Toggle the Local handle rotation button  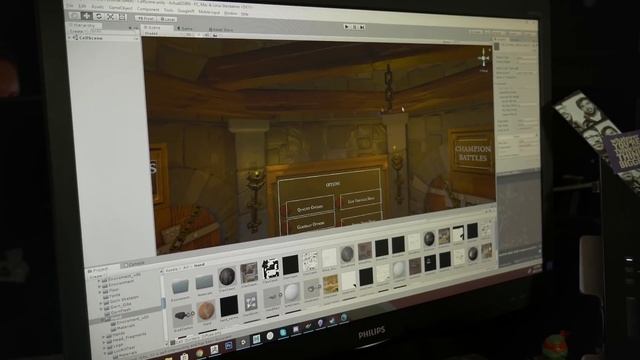pyautogui.click(x=167, y=19)
